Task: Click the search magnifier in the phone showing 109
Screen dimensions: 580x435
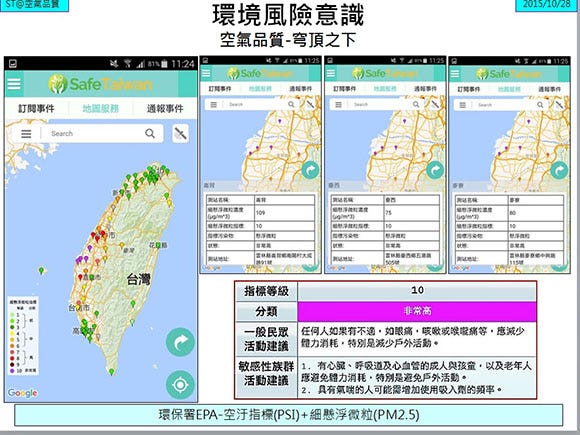Action: pos(291,105)
